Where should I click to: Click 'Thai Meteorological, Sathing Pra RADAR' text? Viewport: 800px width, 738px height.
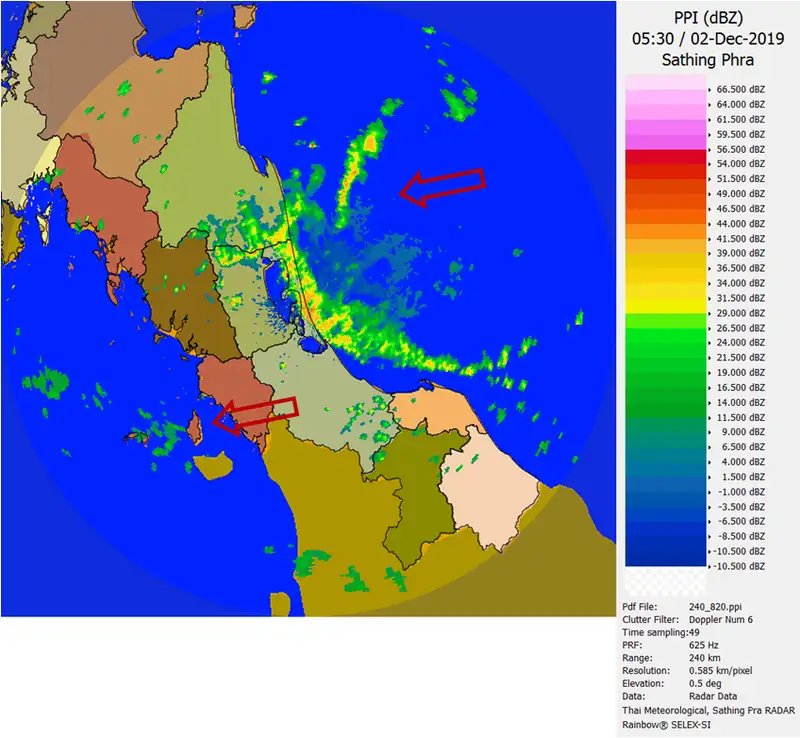(708, 710)
